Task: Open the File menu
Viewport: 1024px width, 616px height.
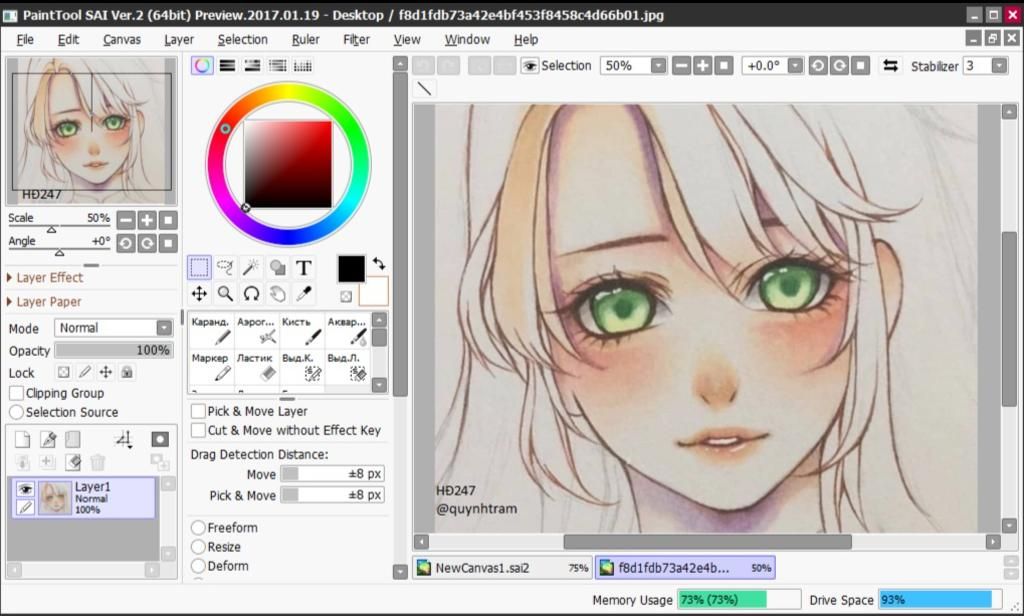Action: tap(25, 39)
